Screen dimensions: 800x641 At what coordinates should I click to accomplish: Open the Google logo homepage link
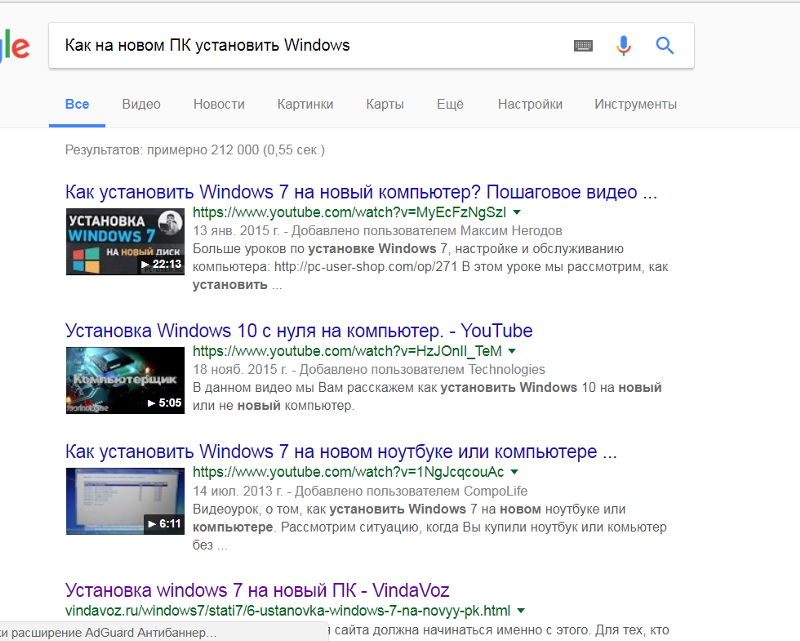[14, 47]
